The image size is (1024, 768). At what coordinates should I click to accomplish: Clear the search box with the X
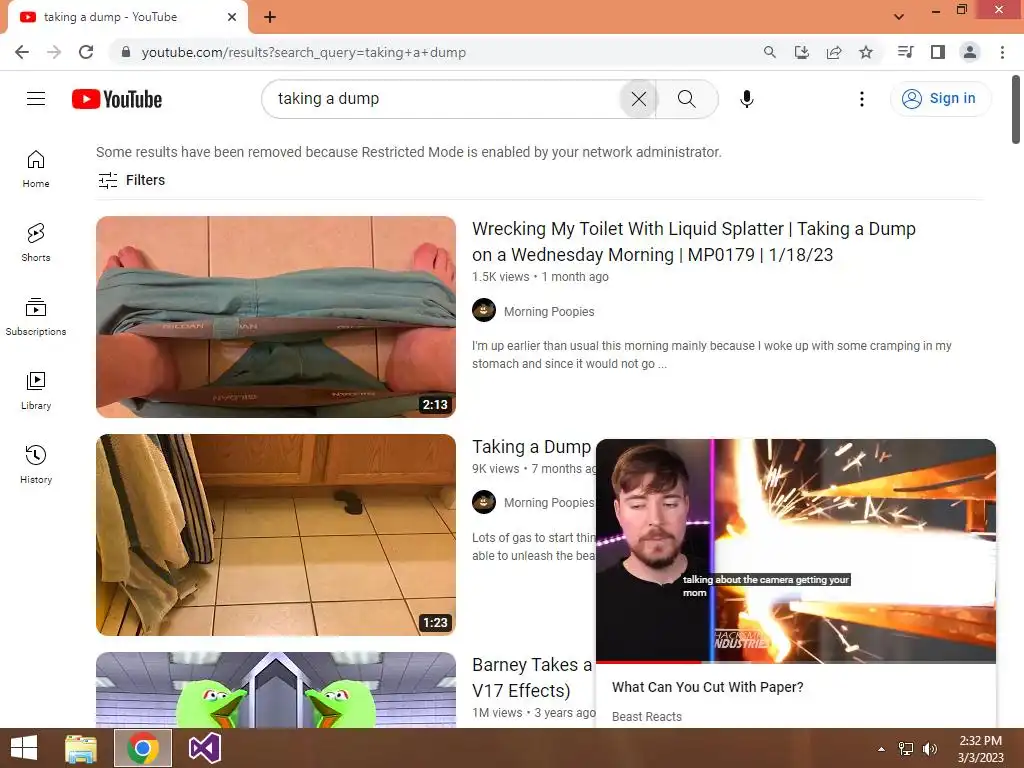pyautogui.click(x=638, y=99)
